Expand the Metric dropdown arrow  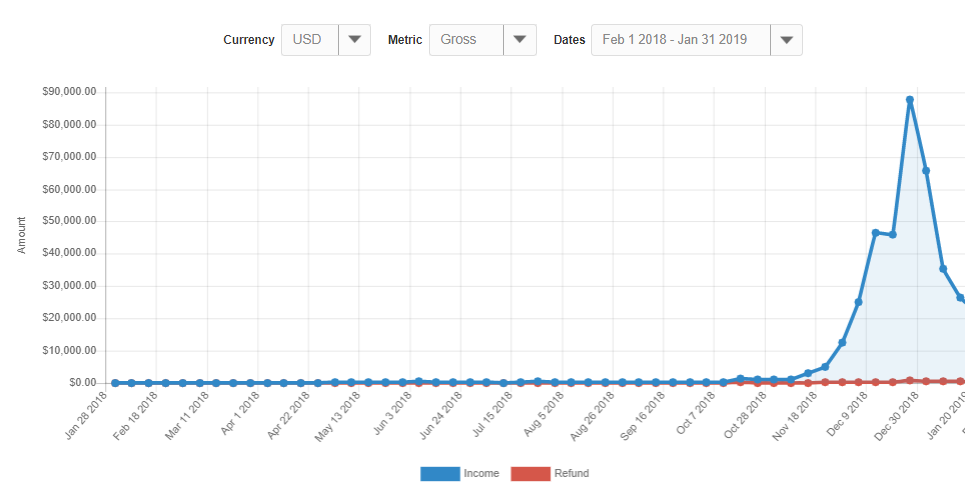pyautogui.click(x=519, y=40)
